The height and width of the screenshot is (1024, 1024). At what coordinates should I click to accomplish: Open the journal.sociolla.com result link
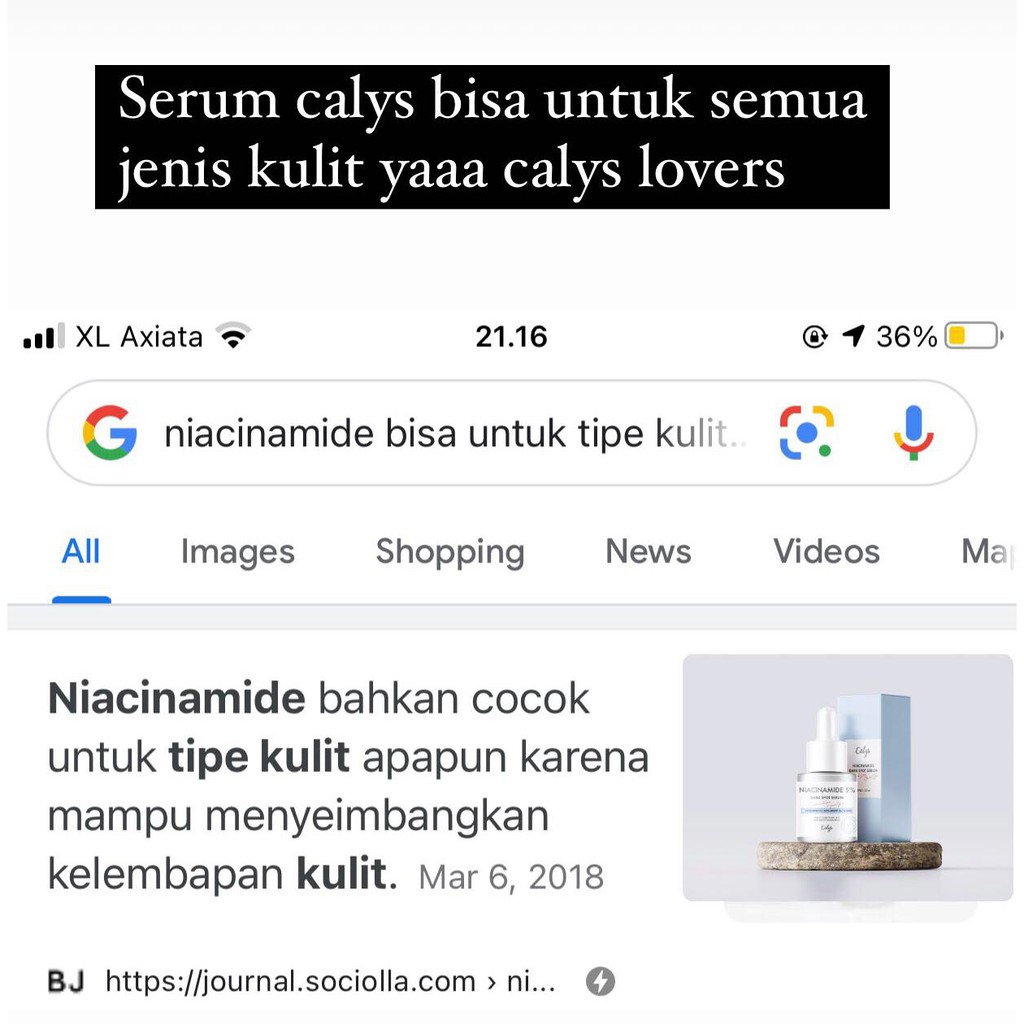(x=330, y=981)
